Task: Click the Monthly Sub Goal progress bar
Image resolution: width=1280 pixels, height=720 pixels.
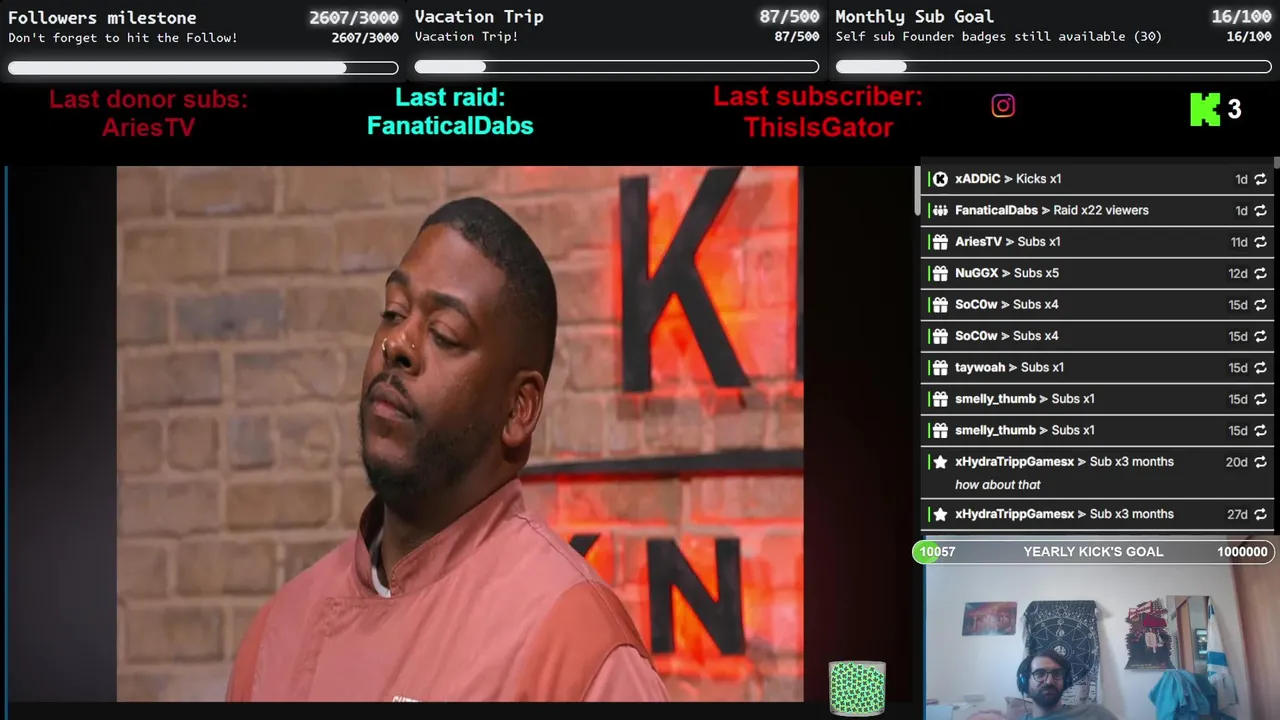Action: 1054,67
